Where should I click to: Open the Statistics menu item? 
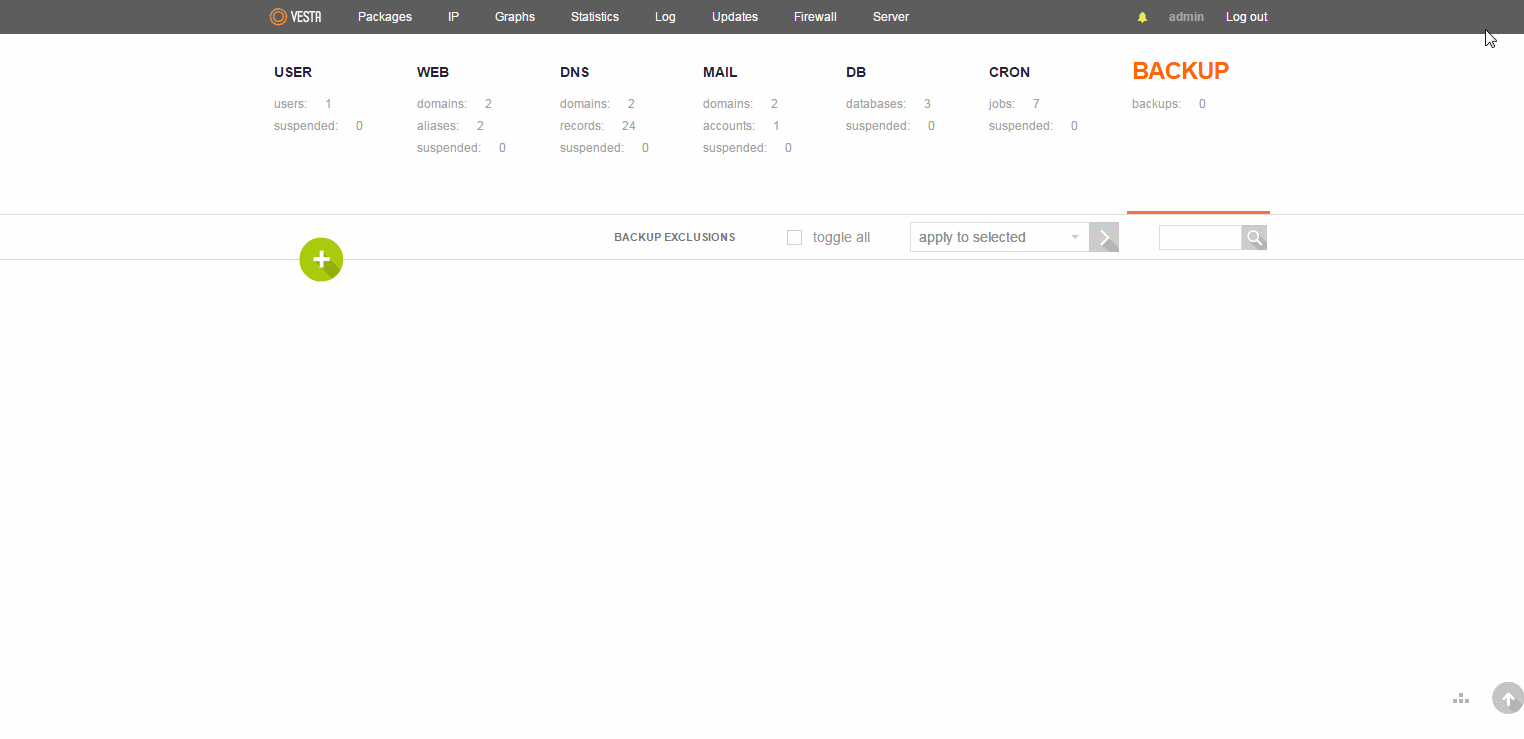595,17
